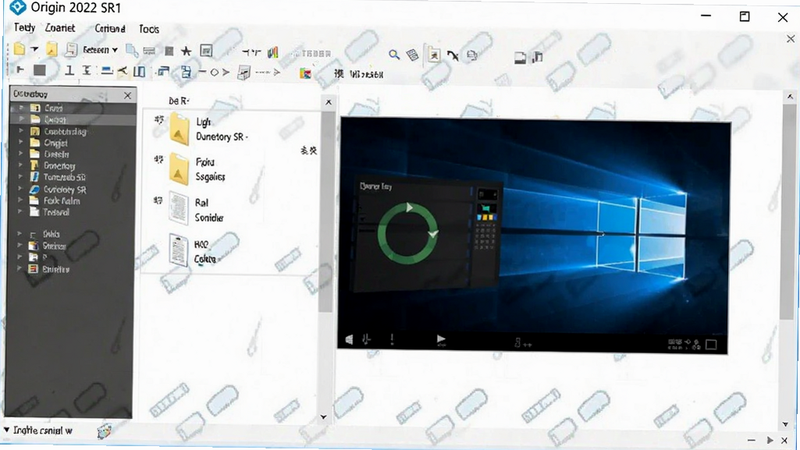Click the small glyph left of Ral Sonide
The height and width of the screenshot is (450, 800).
tap(158, 201)
